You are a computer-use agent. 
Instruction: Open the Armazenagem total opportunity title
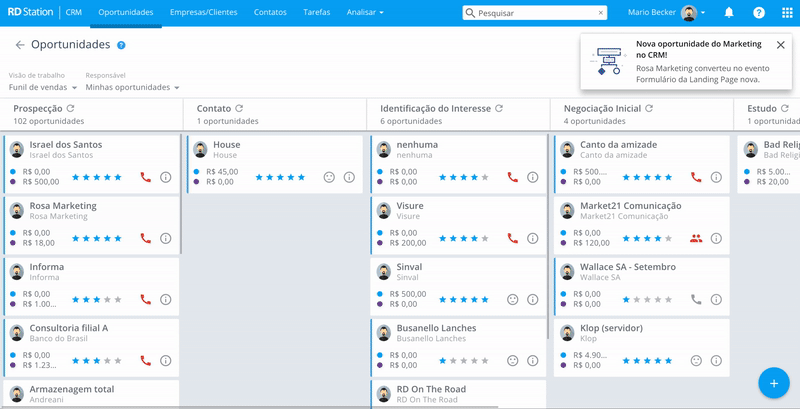[72, 390]
